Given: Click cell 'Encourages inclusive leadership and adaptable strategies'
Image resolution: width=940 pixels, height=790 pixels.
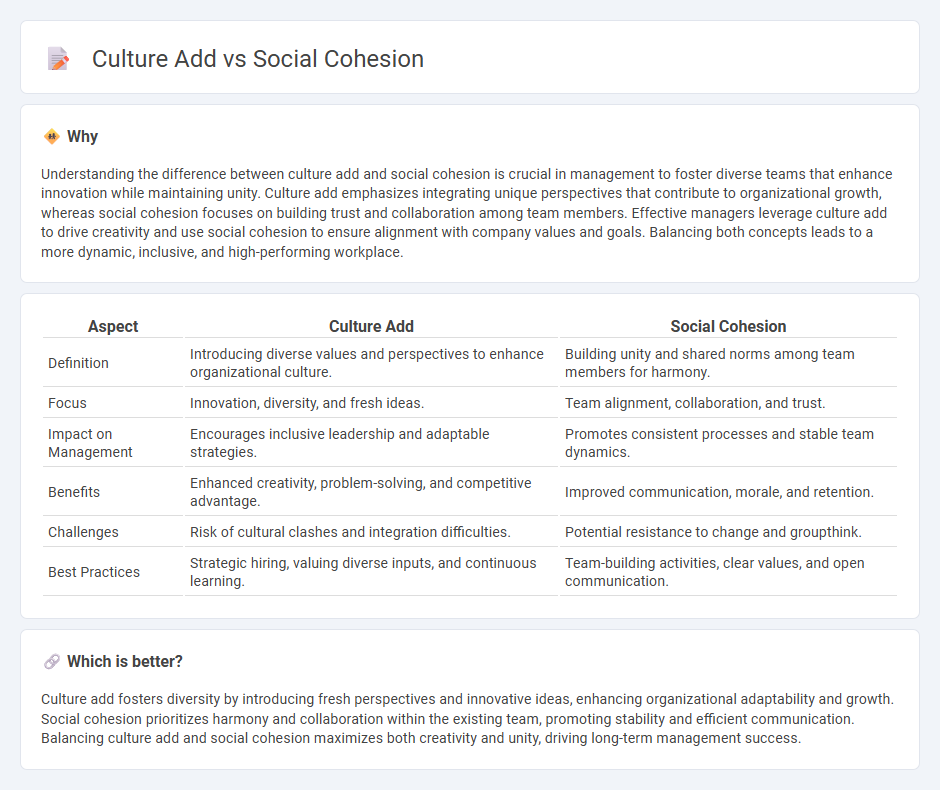Looking at the screenshot, I should click(371, 443).
